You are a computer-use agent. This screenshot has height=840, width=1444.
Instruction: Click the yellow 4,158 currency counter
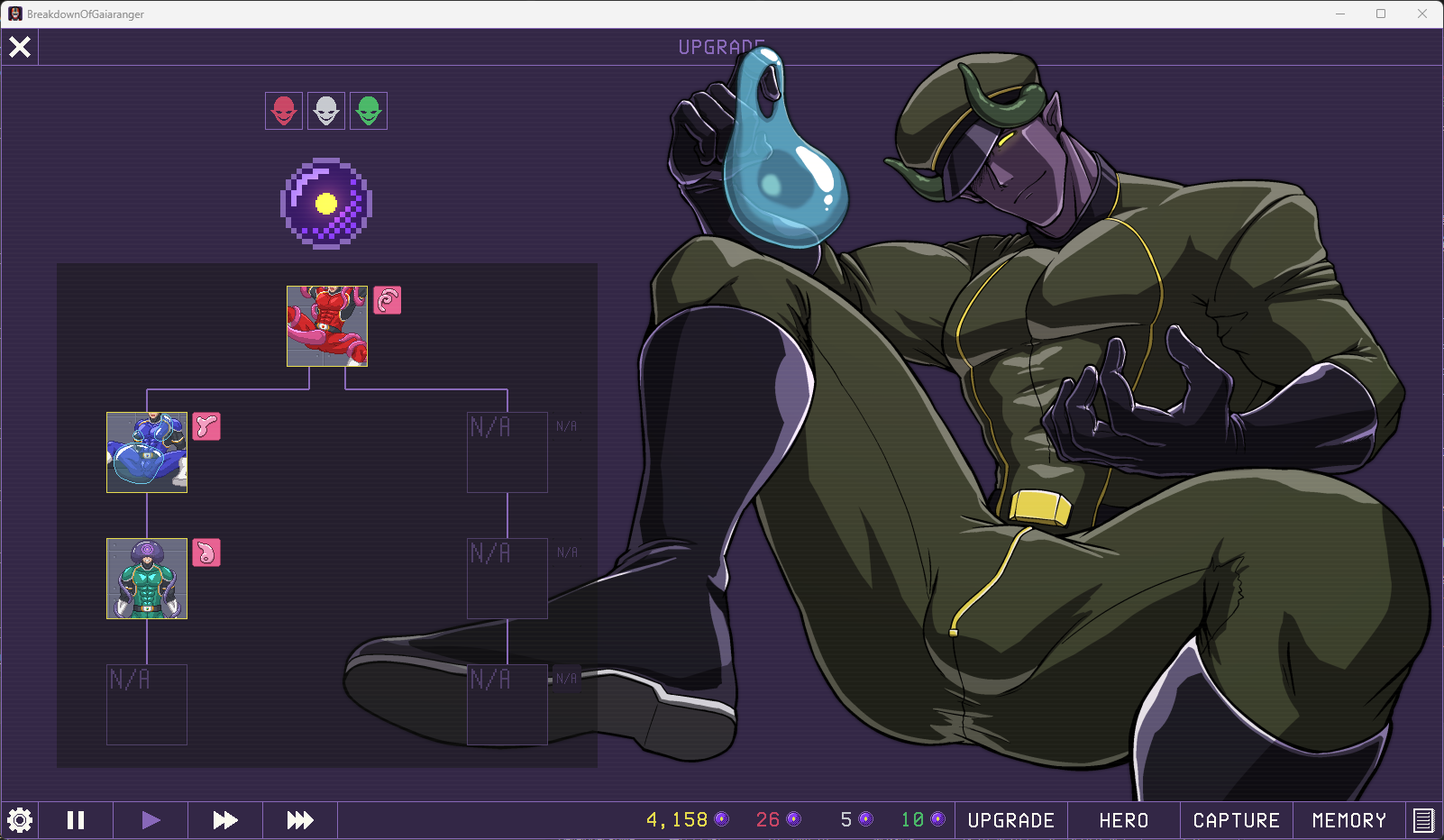687,820
